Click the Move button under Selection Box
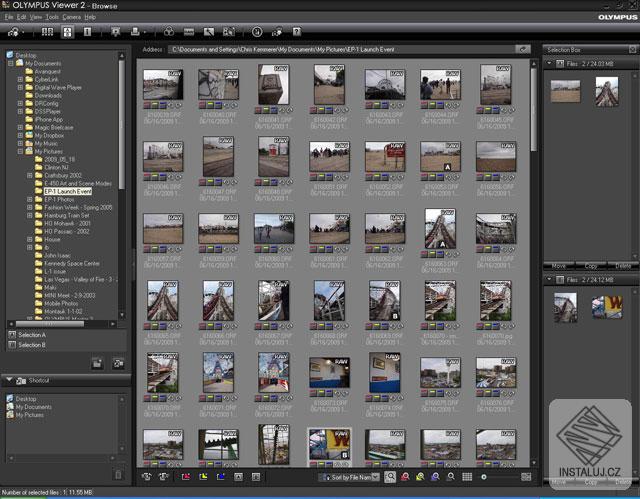The height and width of the screenshot is (499, 640). (x=559, y=266)
